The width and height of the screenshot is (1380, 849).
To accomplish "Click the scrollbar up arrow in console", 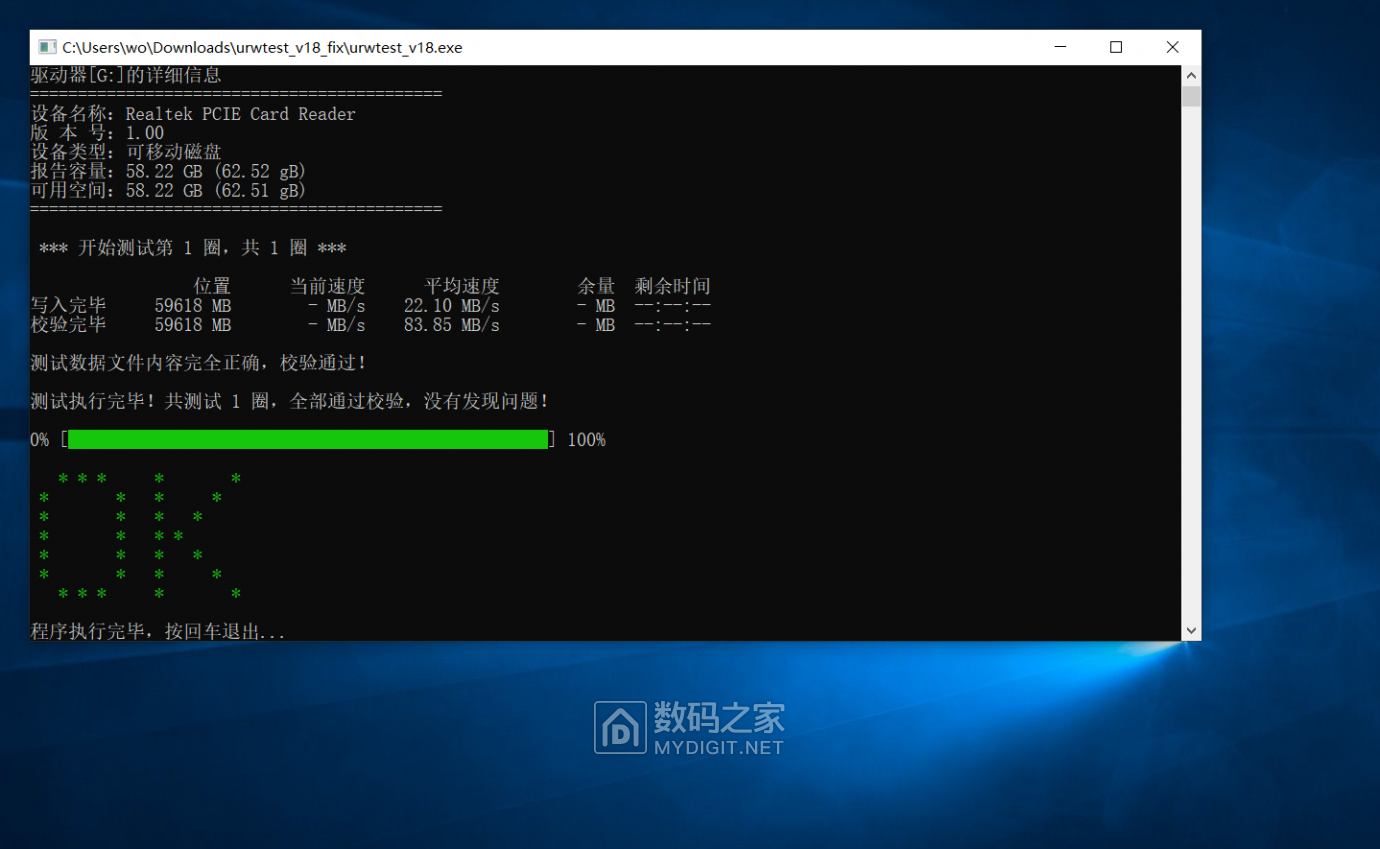I will click(1190, 76).
